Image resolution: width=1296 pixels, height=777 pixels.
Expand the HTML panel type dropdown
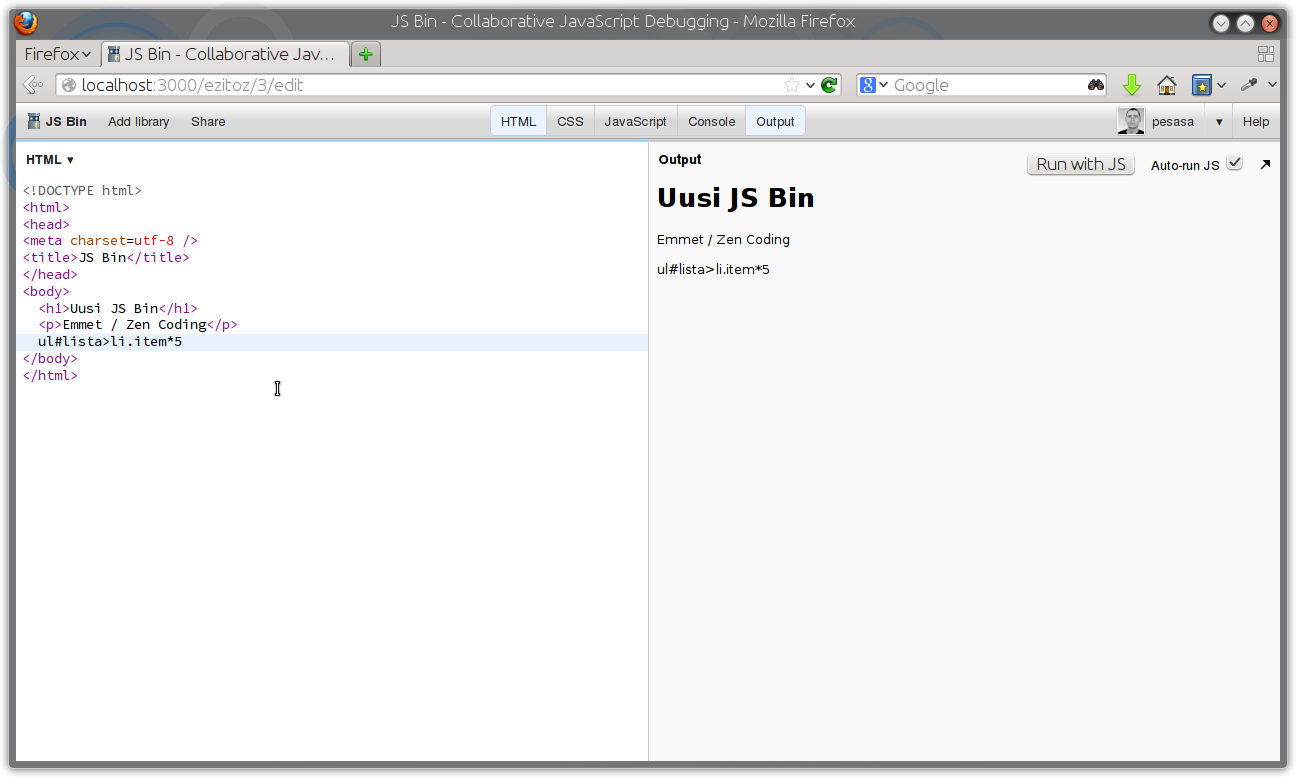click(50, 160)
